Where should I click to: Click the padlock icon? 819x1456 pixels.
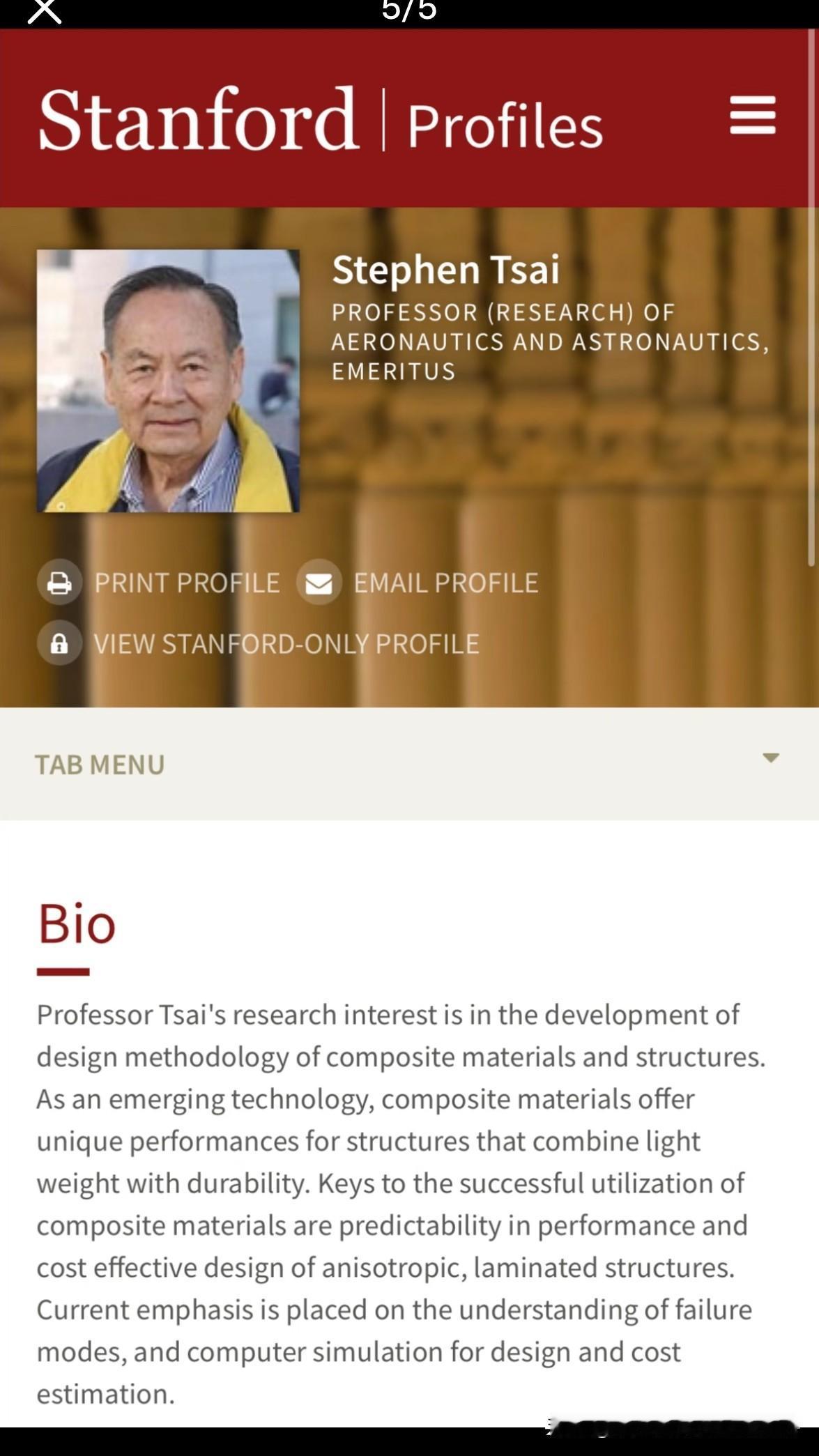pyautogui.click(x=59, y=643)
